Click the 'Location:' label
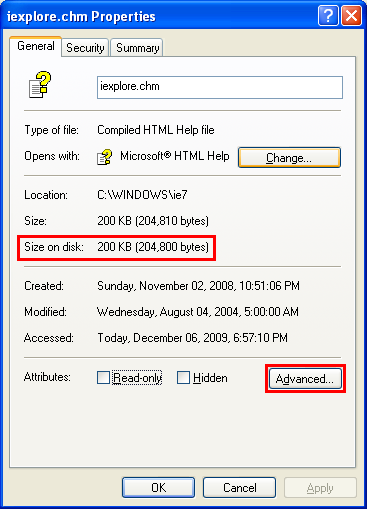 (x=46, y=195)
